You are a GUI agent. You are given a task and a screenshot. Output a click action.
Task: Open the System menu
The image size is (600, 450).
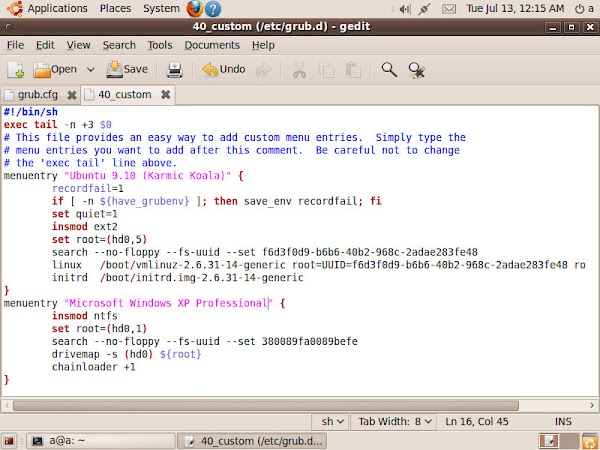coord(161,8)
